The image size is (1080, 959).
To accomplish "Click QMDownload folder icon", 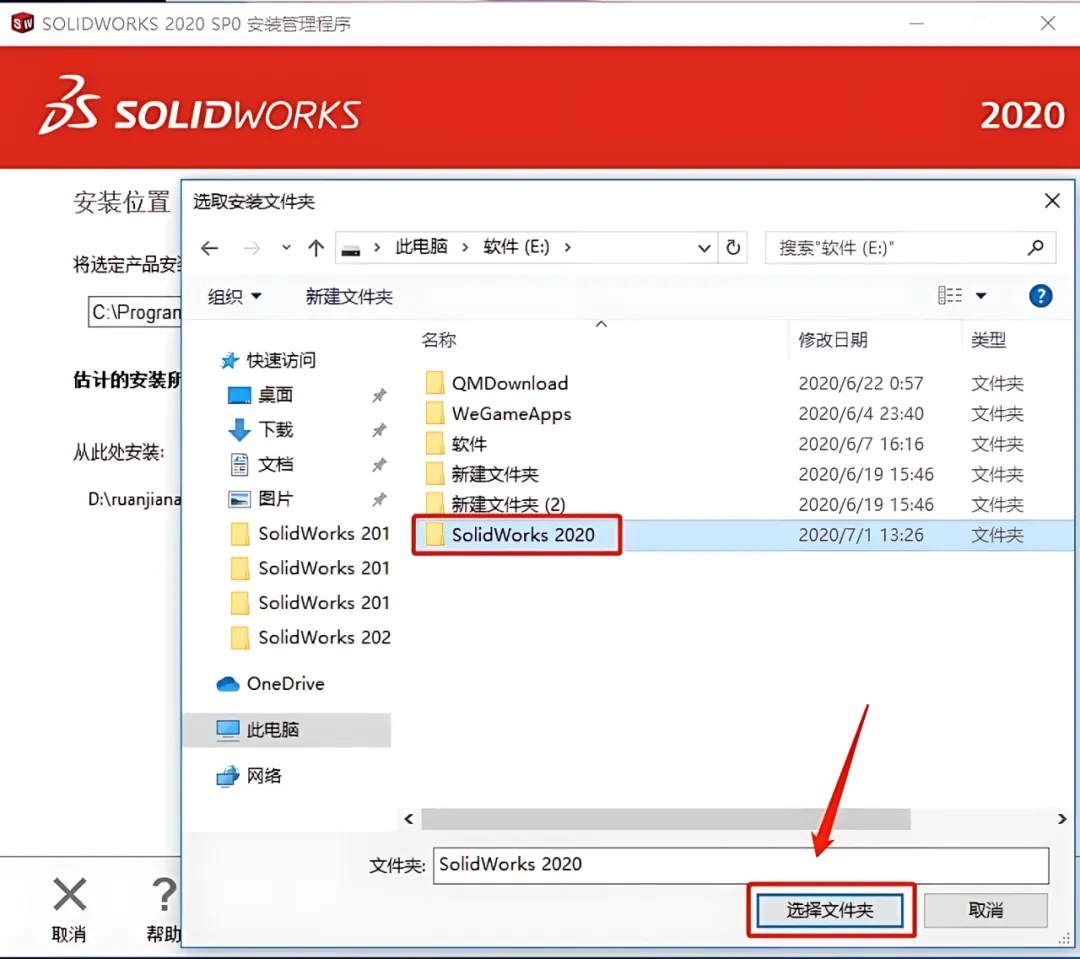I will [435, 382].
